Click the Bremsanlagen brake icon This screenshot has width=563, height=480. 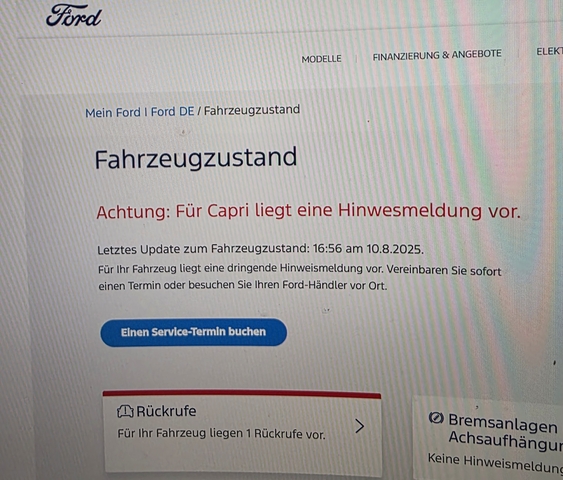[436, 418]
